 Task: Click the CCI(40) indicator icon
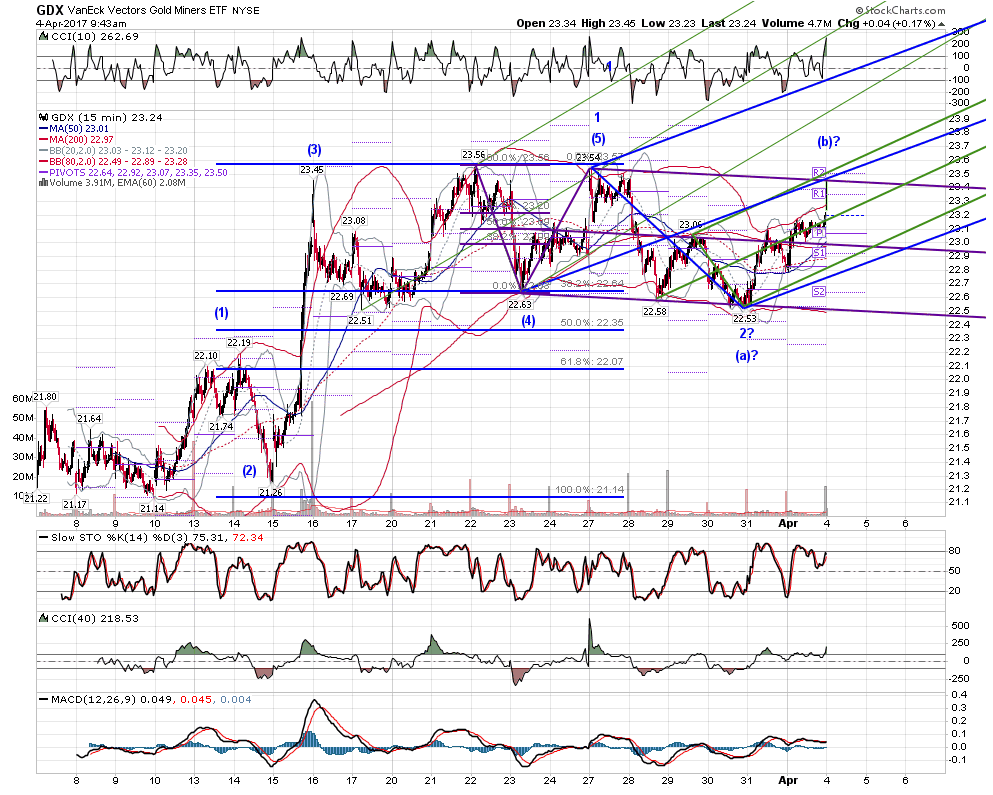(44, 618)
